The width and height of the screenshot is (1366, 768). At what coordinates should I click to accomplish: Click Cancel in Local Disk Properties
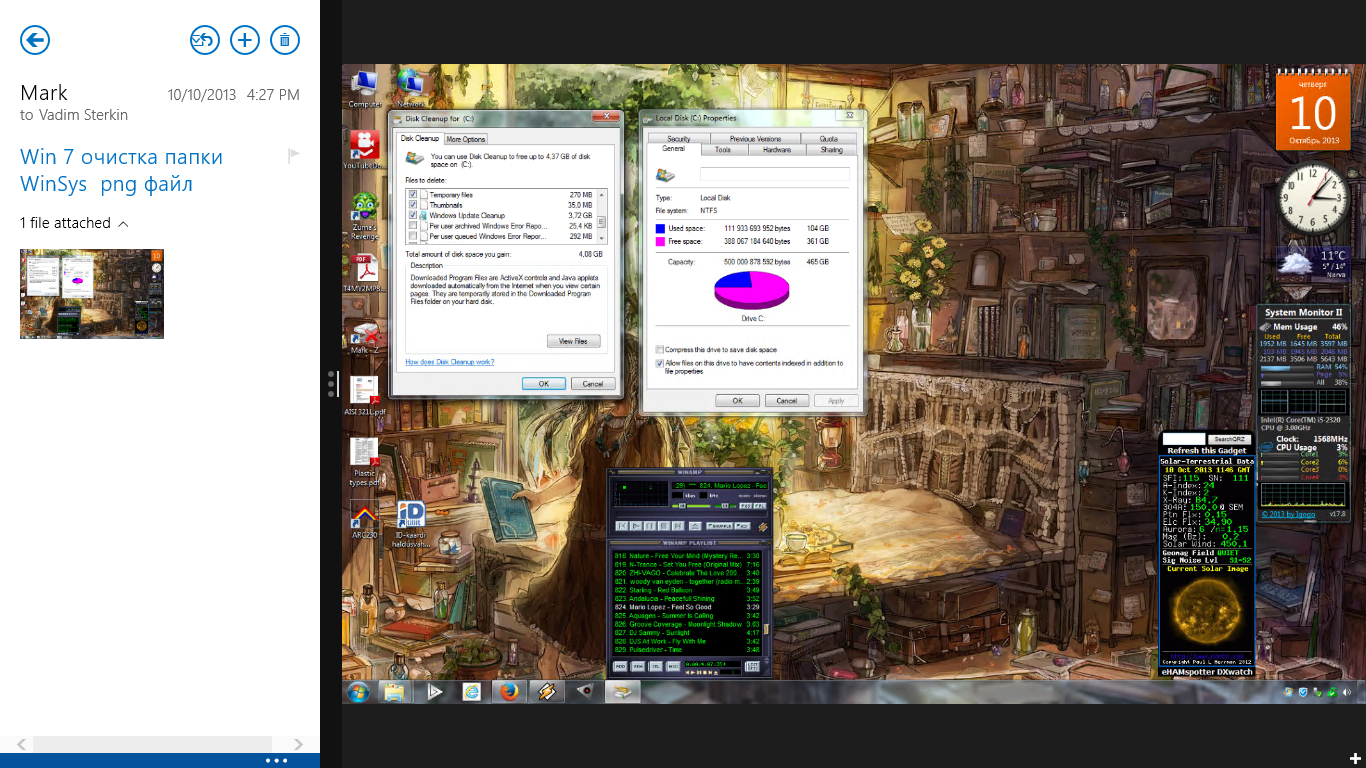[787, 400]
